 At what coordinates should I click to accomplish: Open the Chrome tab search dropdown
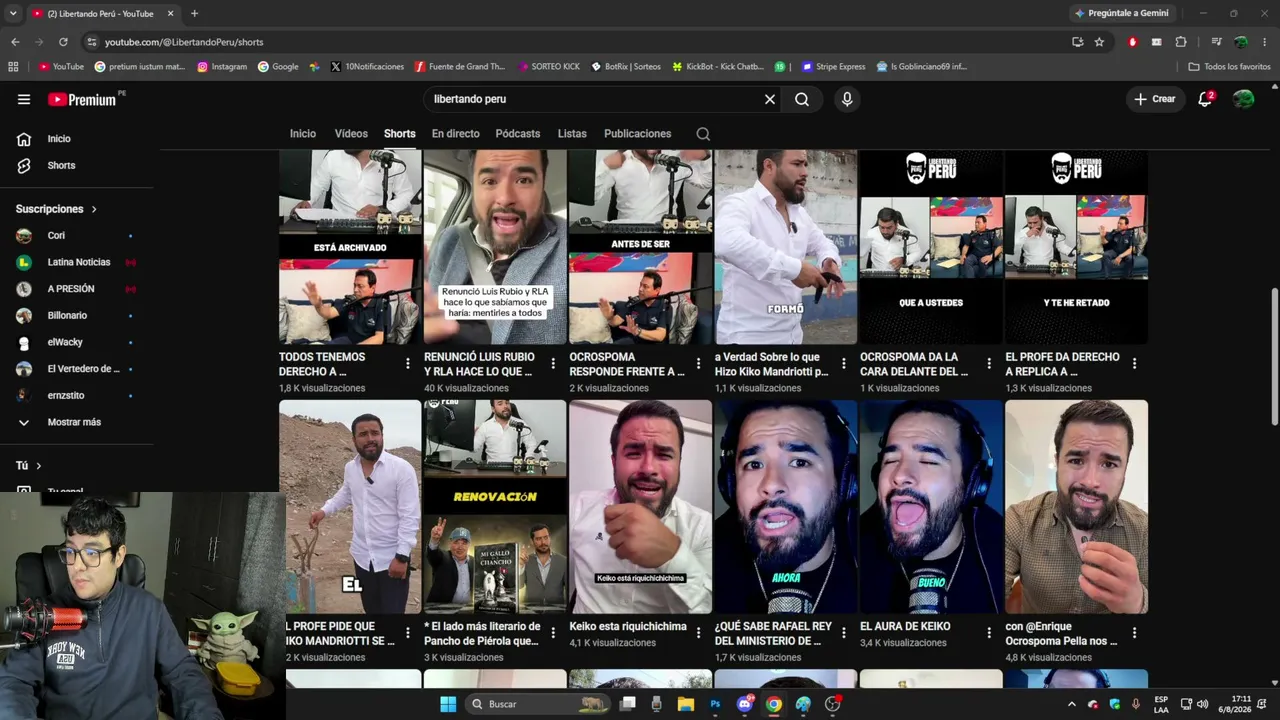click(x=13, y=13)
